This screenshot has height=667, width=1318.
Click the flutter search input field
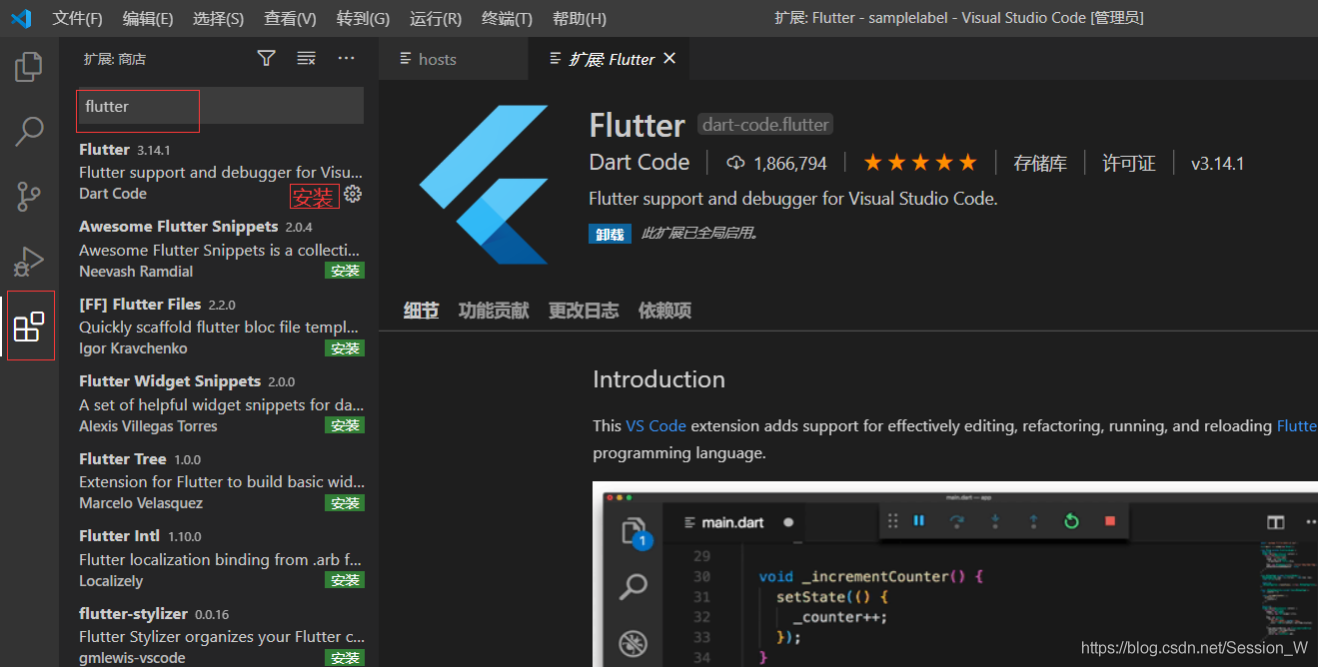(220, 106)
